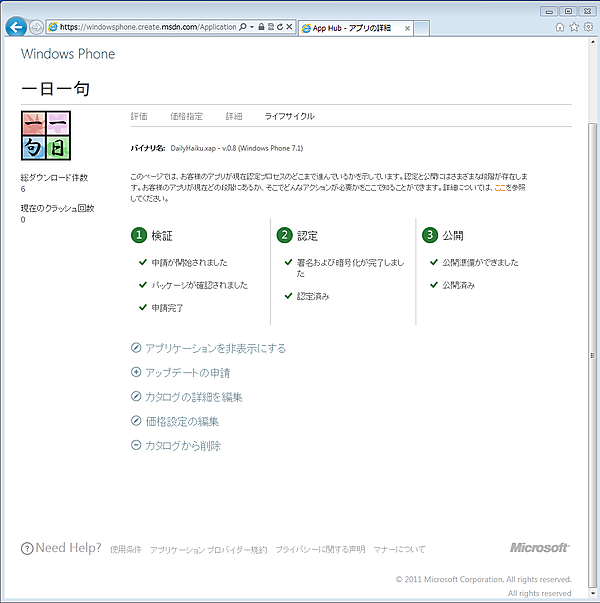Click the binary name text DailyHaiku.xap - v.0.8
The image size is (600, 603).
(x=237, y=148)
